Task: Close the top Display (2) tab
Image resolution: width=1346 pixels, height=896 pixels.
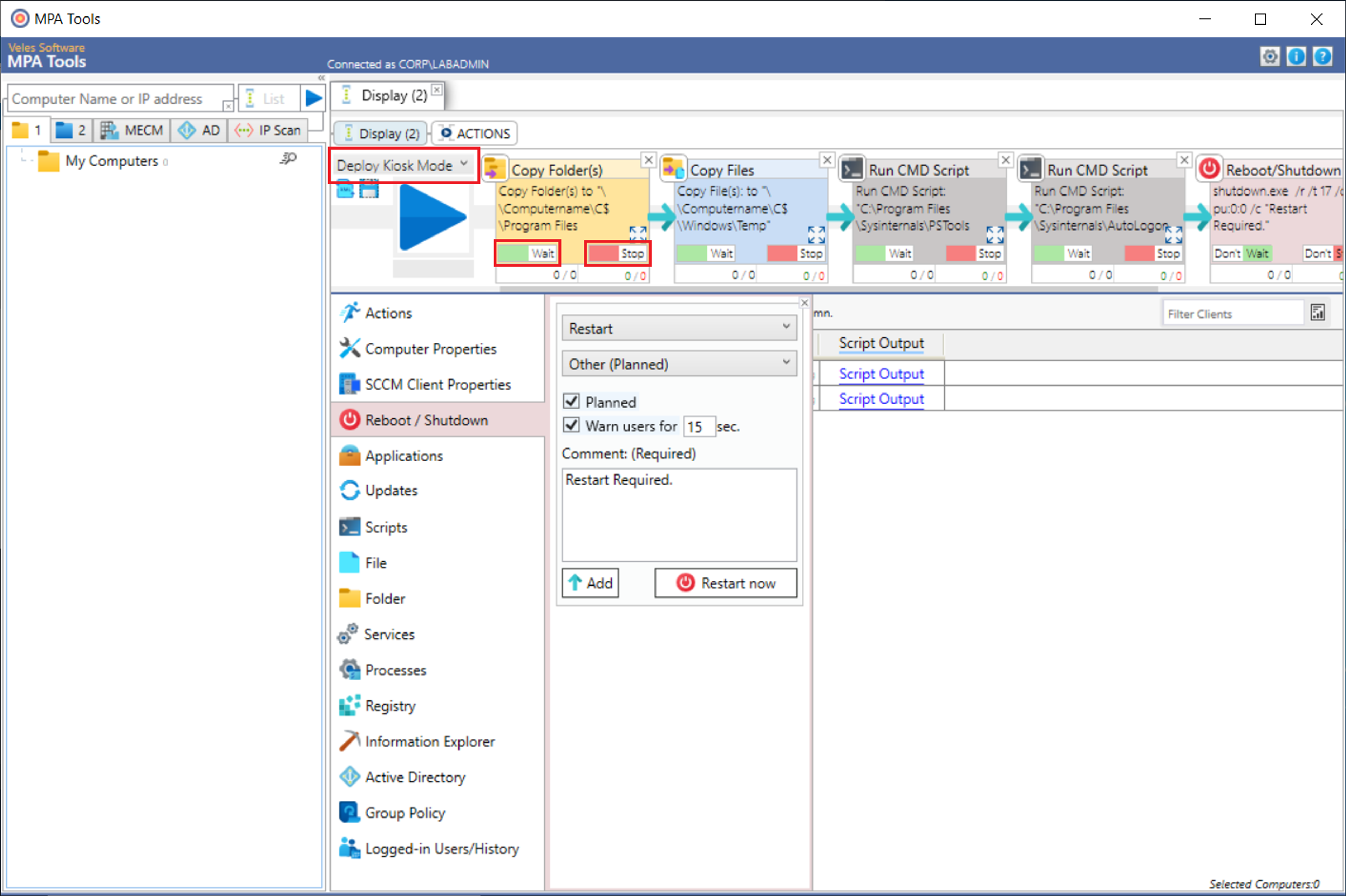Action: click(437, 89)
